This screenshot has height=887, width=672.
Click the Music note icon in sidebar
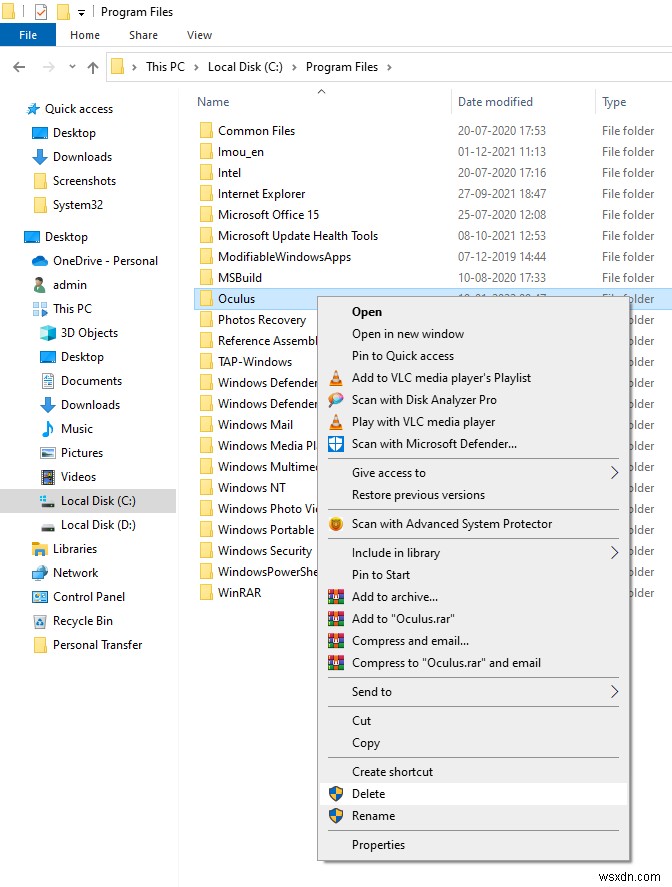click(x=48, y=429)
